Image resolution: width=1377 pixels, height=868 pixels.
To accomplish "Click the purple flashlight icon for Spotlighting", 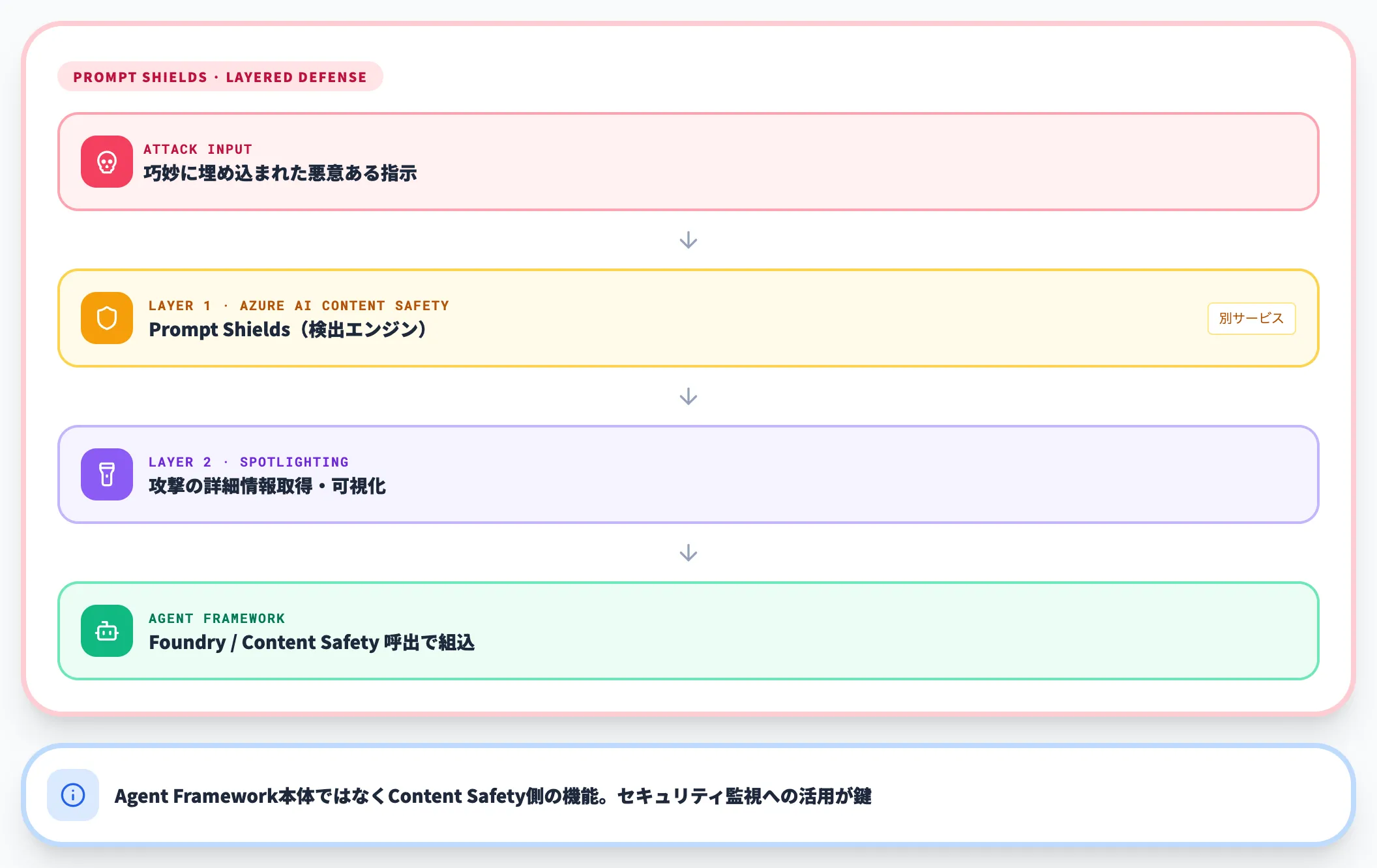I will point(107,474).
